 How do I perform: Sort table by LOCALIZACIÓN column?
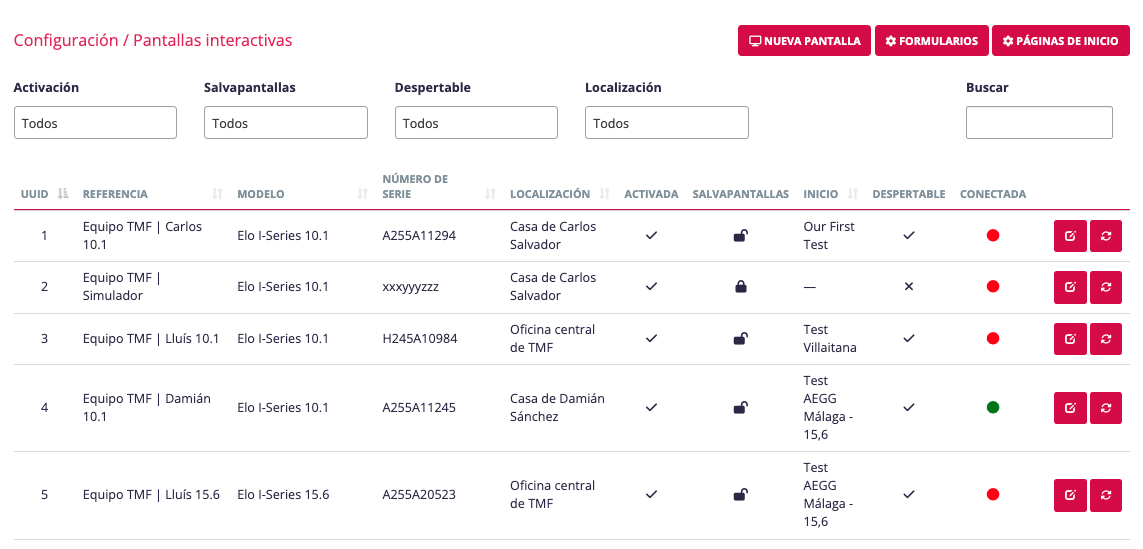coord(560,194)
